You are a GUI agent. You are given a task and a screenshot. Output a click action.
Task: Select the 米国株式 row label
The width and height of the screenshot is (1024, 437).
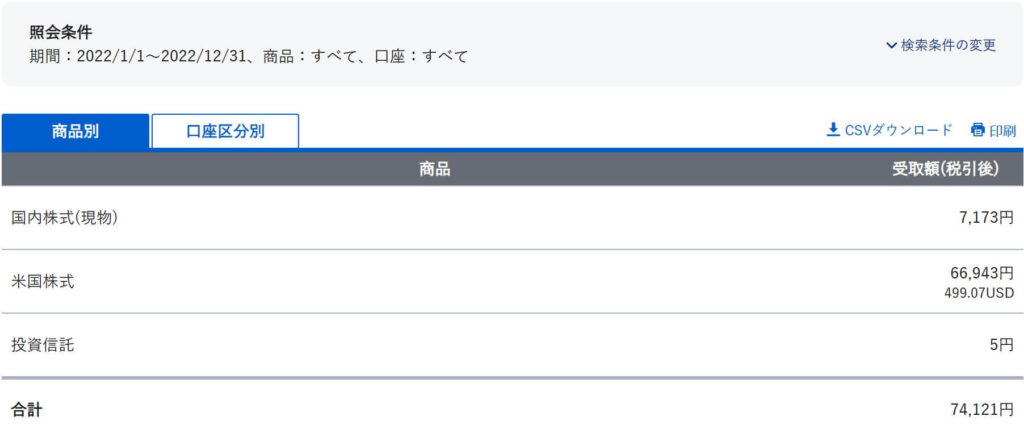[x=42, y=282]
